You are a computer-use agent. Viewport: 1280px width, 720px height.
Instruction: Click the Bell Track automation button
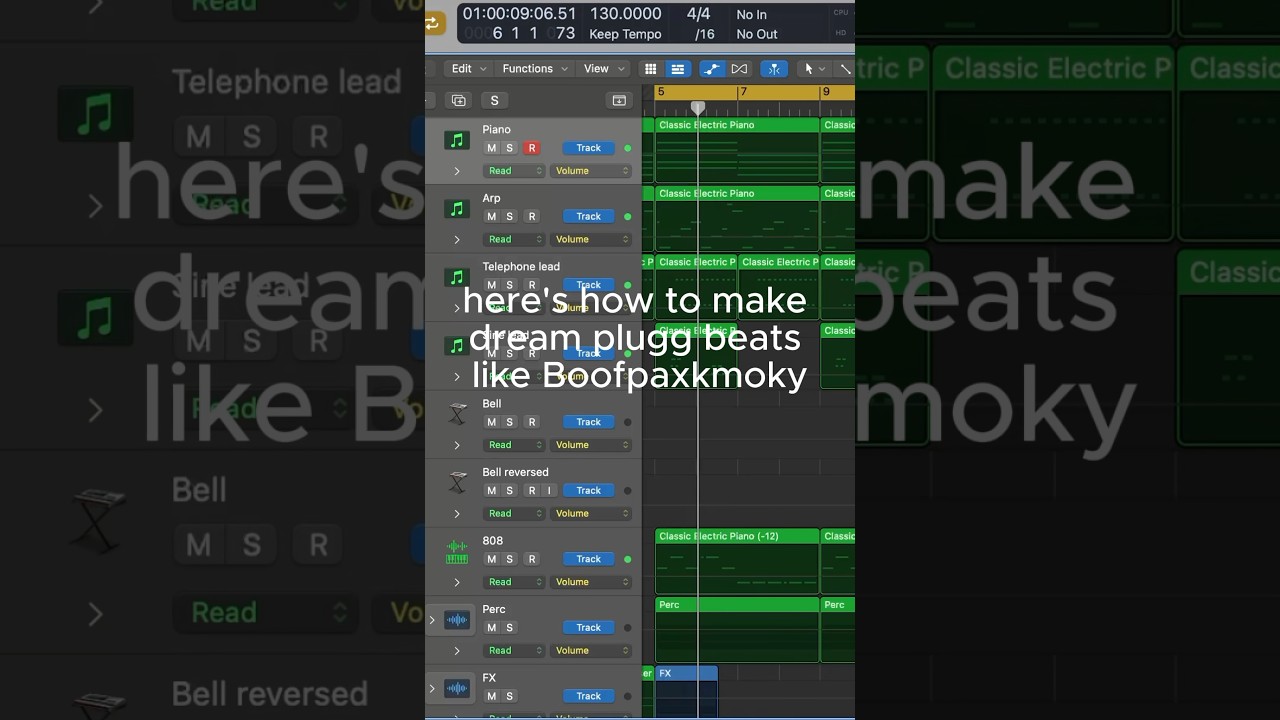(589, 422)
